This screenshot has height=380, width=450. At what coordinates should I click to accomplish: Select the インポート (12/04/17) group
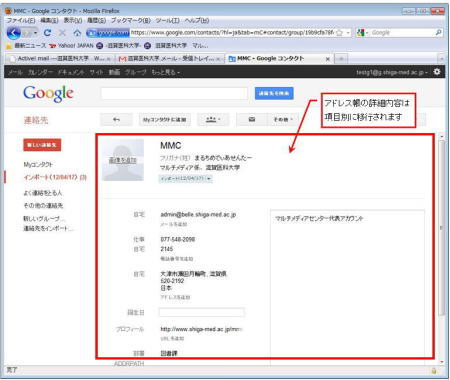(x=55, y=177)
